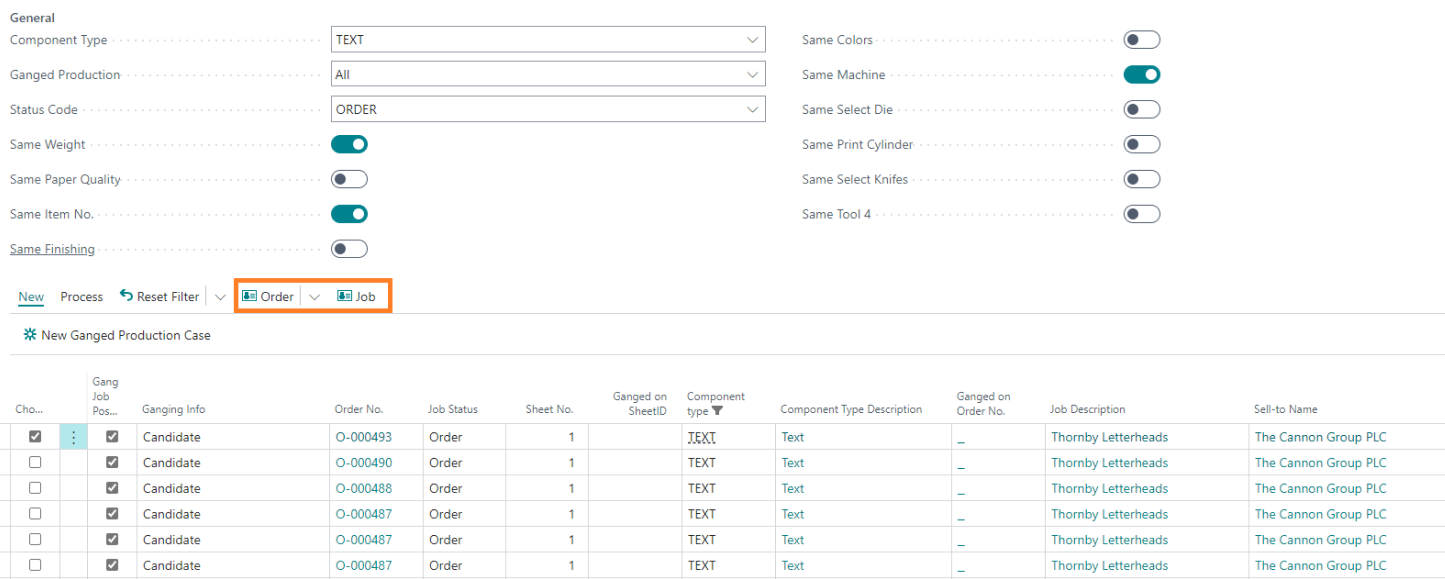Enable the Same Print Cylinder switch
The height and width of the screenshot is (579, 1445).
click(x=1142, y=145)
